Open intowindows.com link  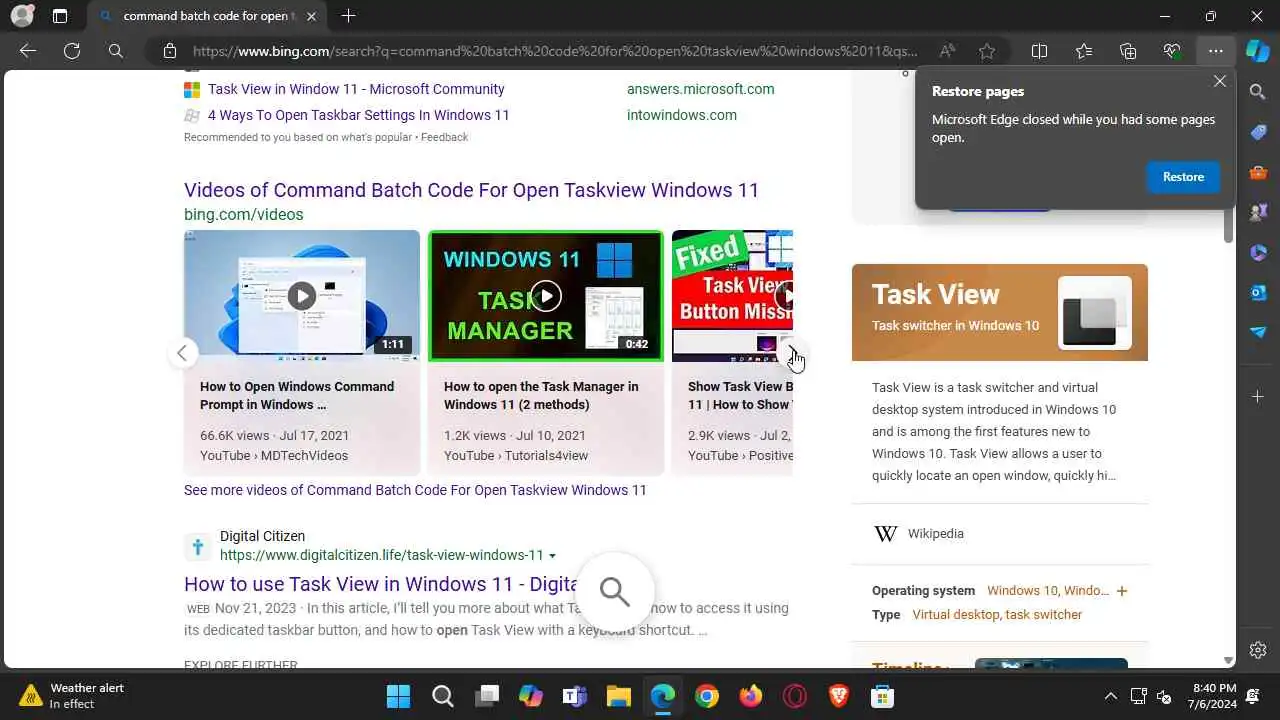[x=682, y=115]
